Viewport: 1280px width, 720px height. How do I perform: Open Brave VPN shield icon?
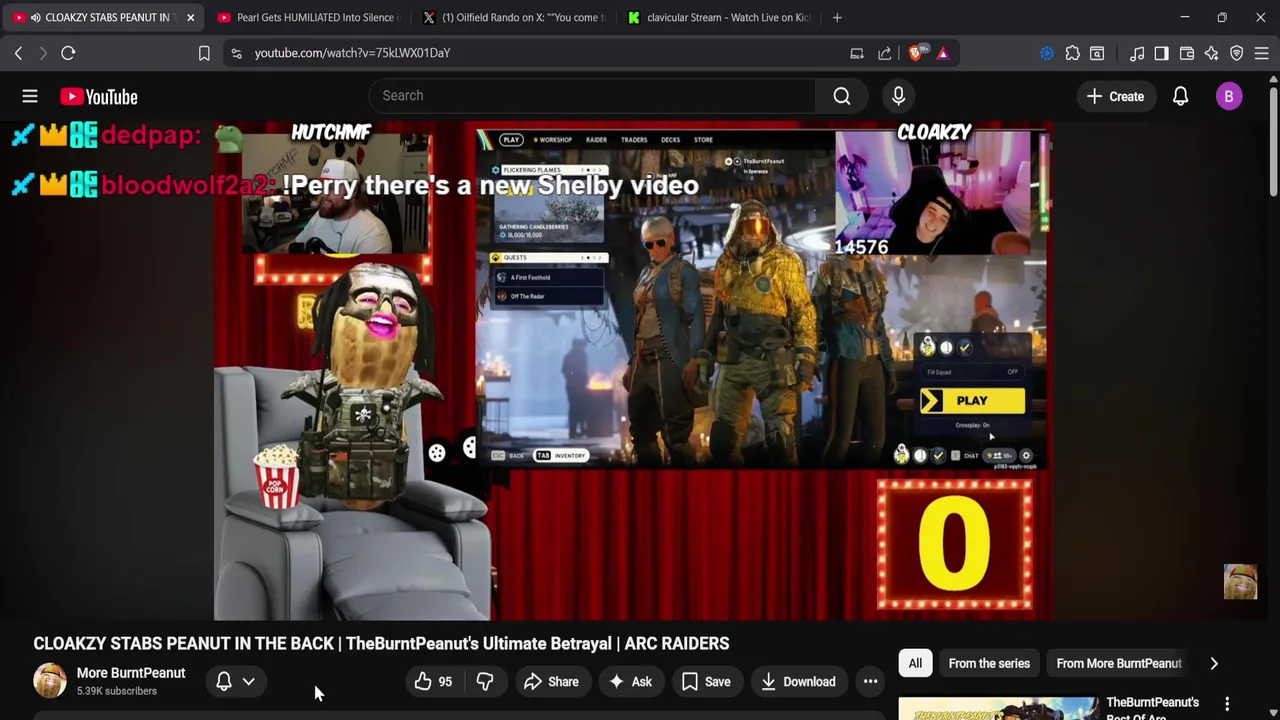coord(1237,53)
